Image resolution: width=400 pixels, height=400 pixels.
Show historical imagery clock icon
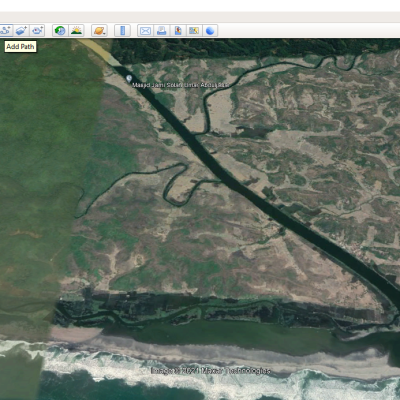(60, 31)
